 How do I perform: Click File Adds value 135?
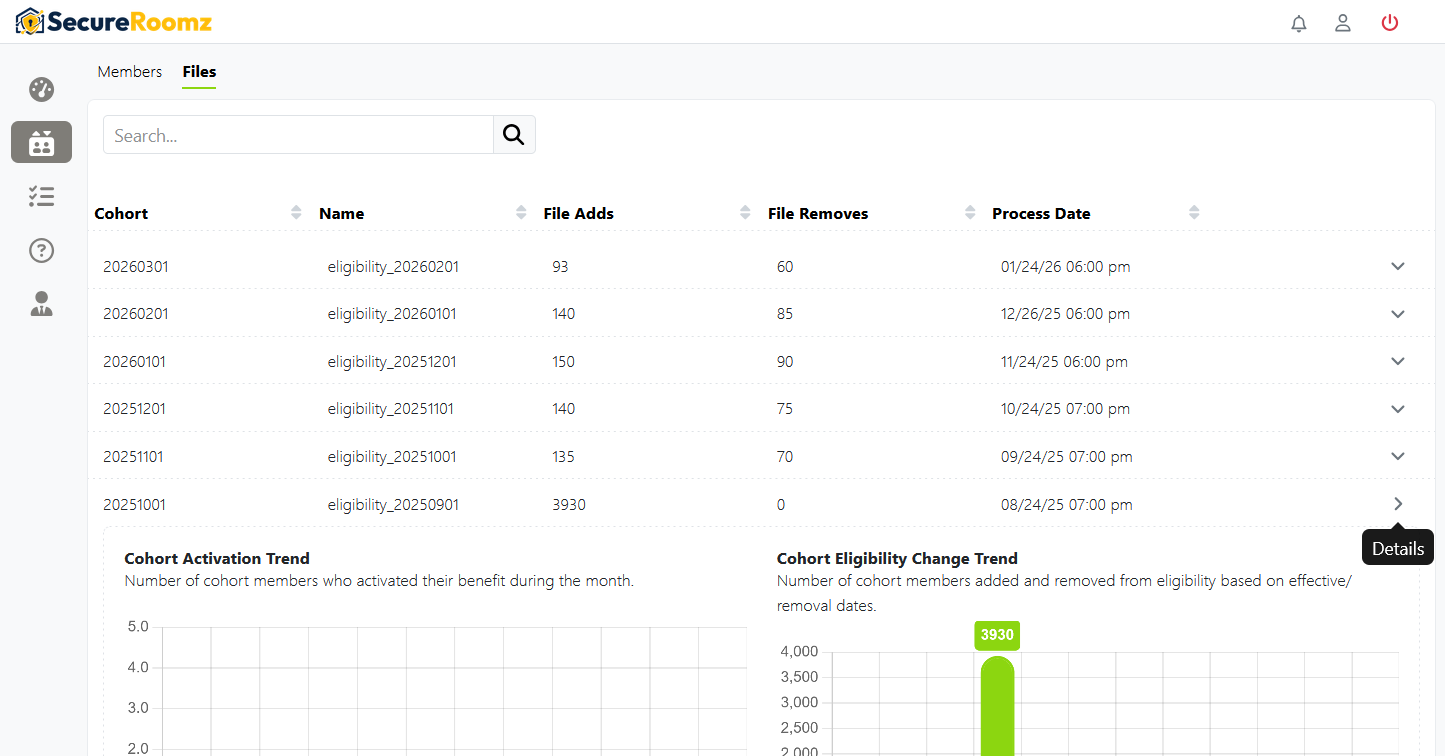(563, 457)
